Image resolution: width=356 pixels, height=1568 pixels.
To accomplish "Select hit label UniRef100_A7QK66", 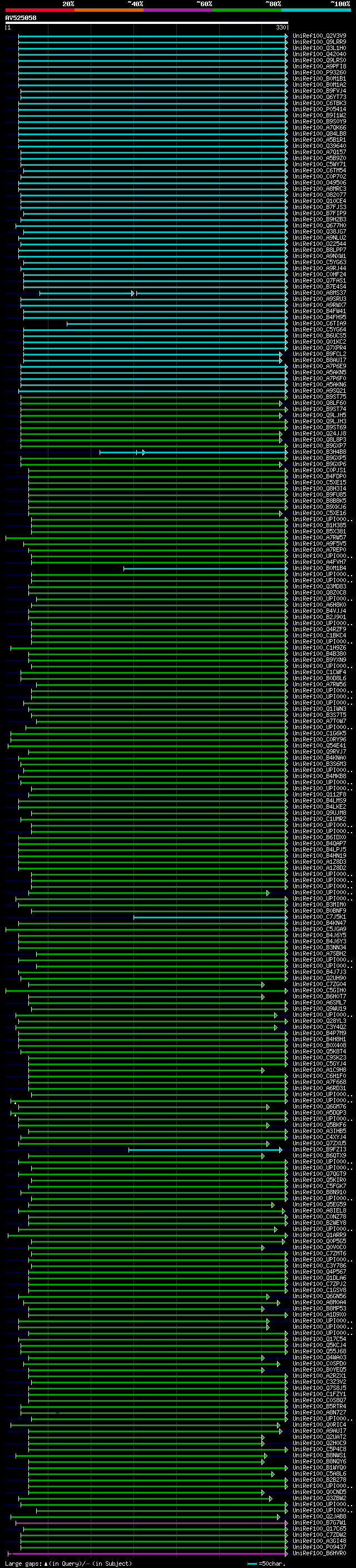I will point(319,128).
